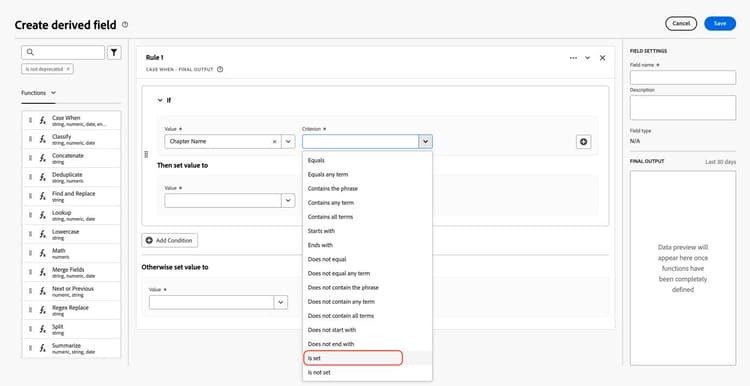
Task: Collapse the If section
Action: (x=160, y=100)
